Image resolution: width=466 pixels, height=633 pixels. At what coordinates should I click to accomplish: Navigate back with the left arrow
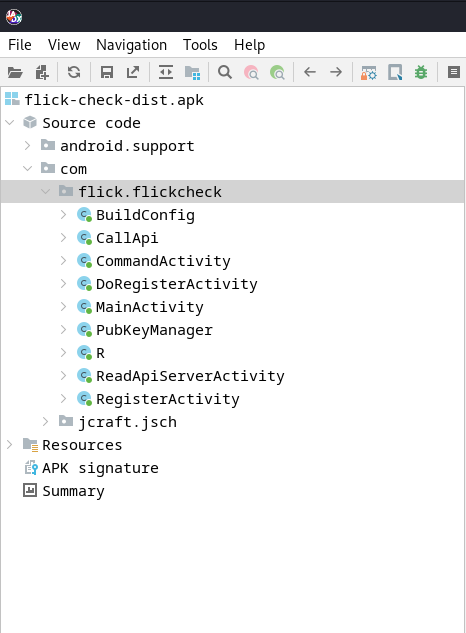coord(310,72)
